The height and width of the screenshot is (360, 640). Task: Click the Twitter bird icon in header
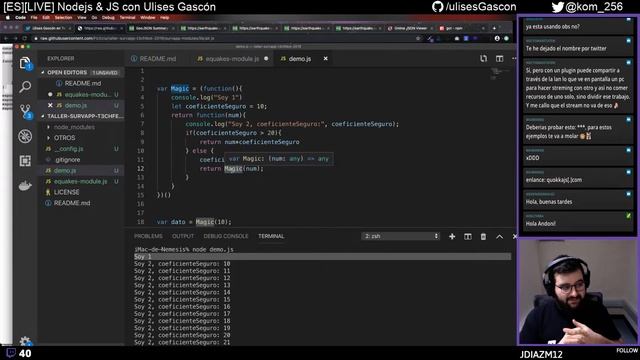click(558, 7)
